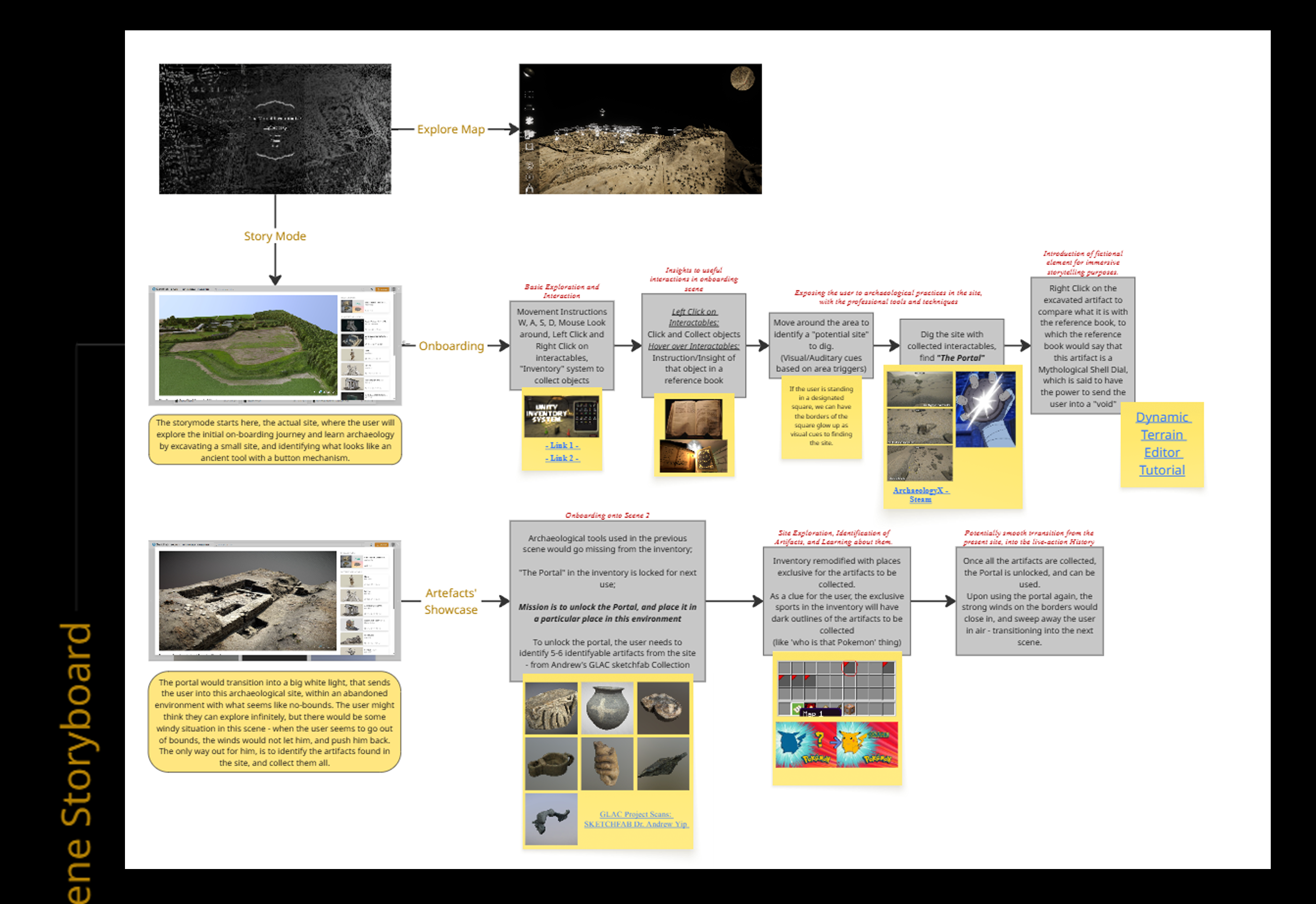Select the 'Right Click on the excavated artifact' box
This screenshot has width=1316, height=904.
coord(1083,346)
